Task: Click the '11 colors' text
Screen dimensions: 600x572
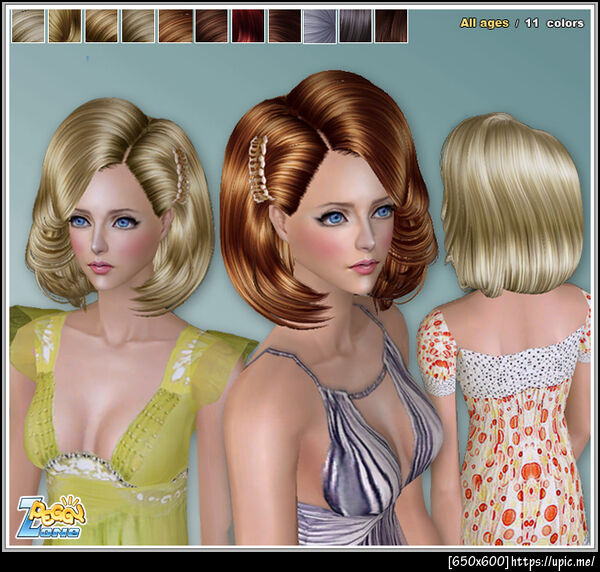Action: (x=554, y=23)
